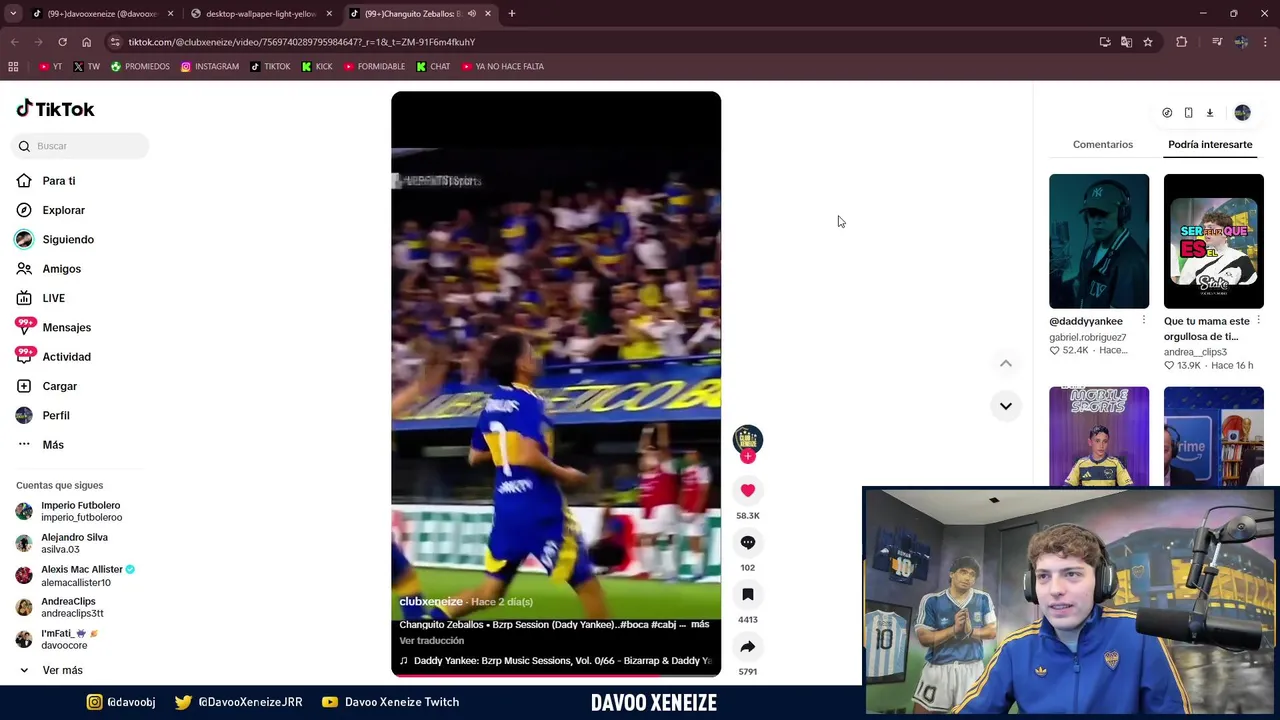Open 'Que tu mama este orgullosa' thumbnail

(x=1214, y=241)
